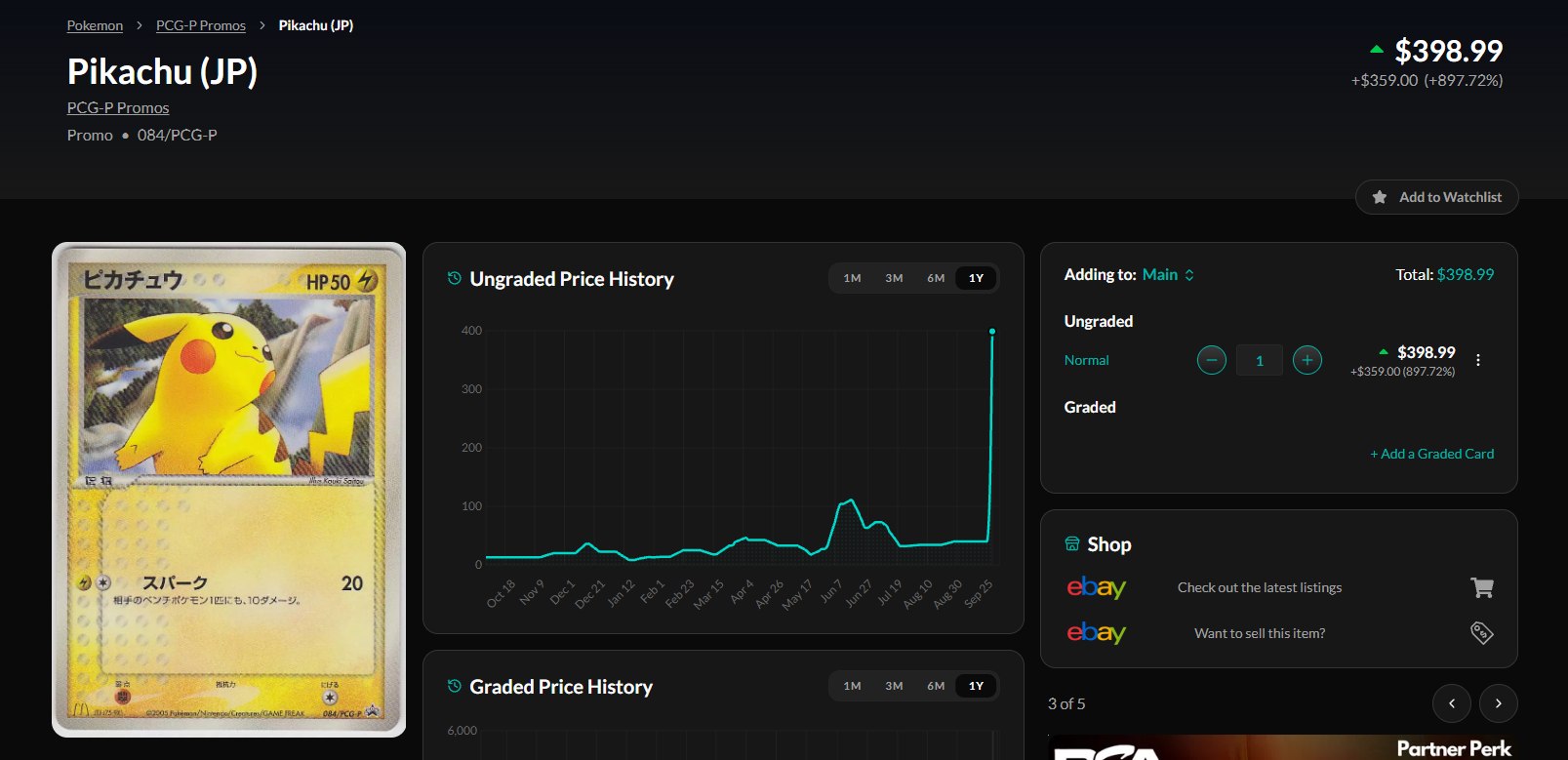Click the eBay logo beside latest listings
This screenshot has height=760, width=1568.
1097,587
